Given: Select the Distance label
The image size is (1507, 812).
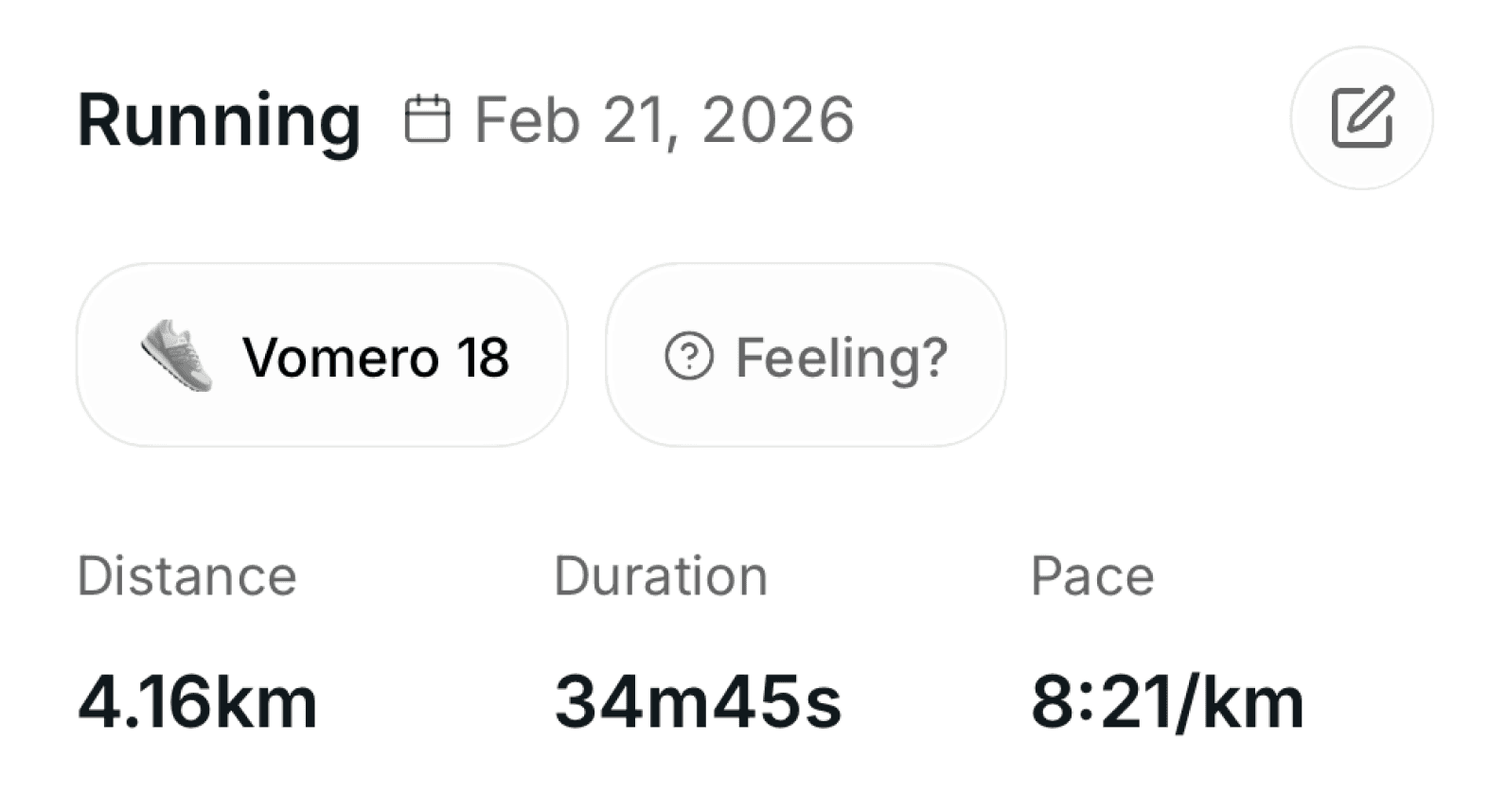Looking at the screenshot, I should (187, 575).
